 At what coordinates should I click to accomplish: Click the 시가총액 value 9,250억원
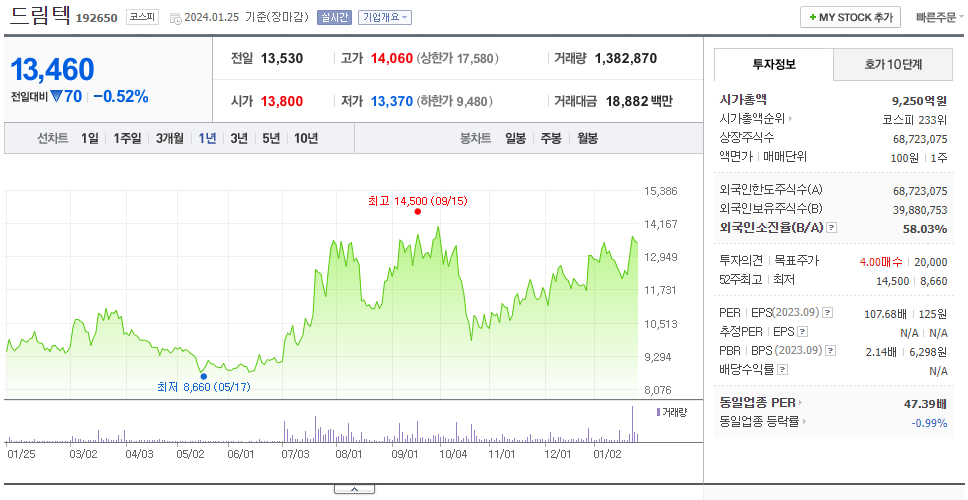(919, 101)
